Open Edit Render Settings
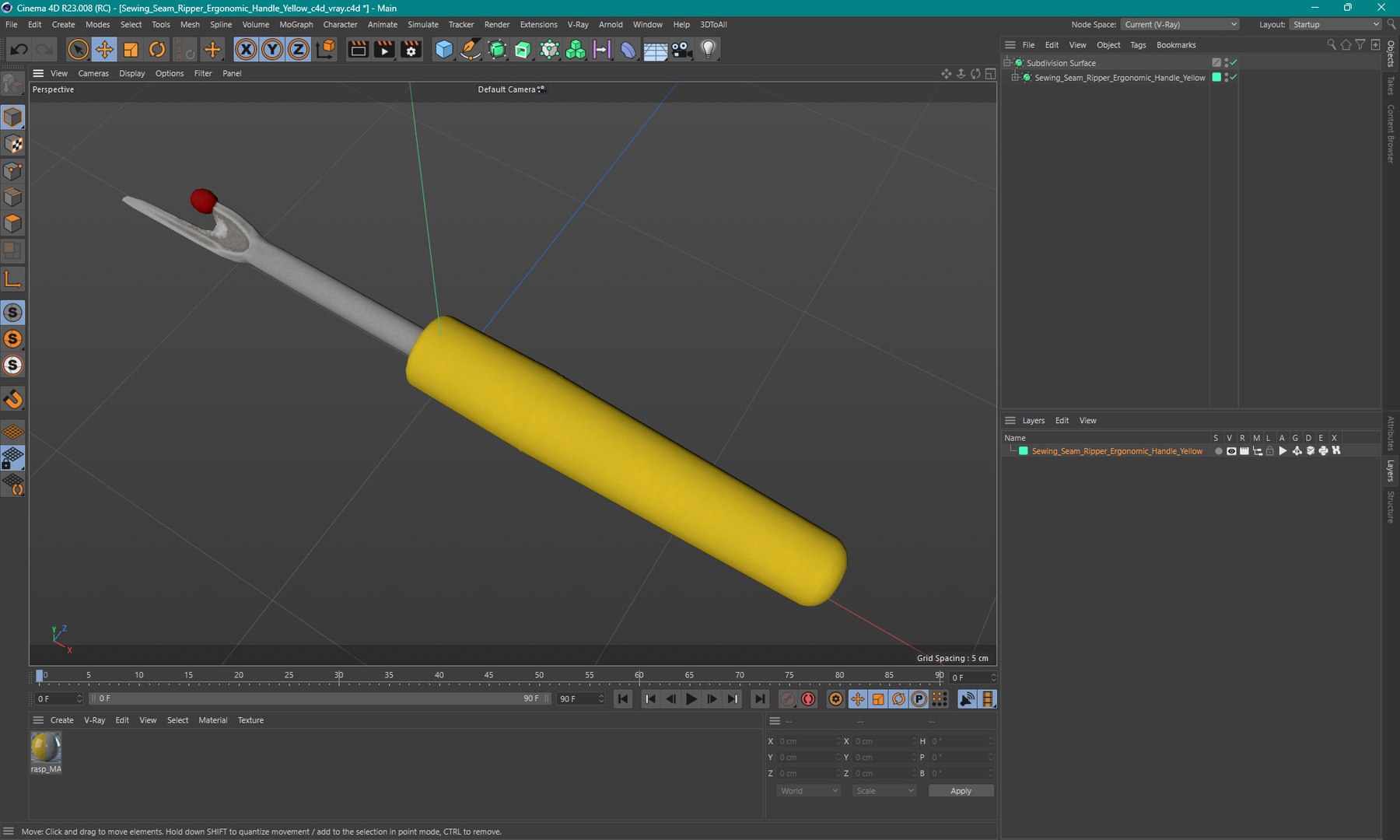This screenshot has width=1400, height=840. (x=411, y=50)
